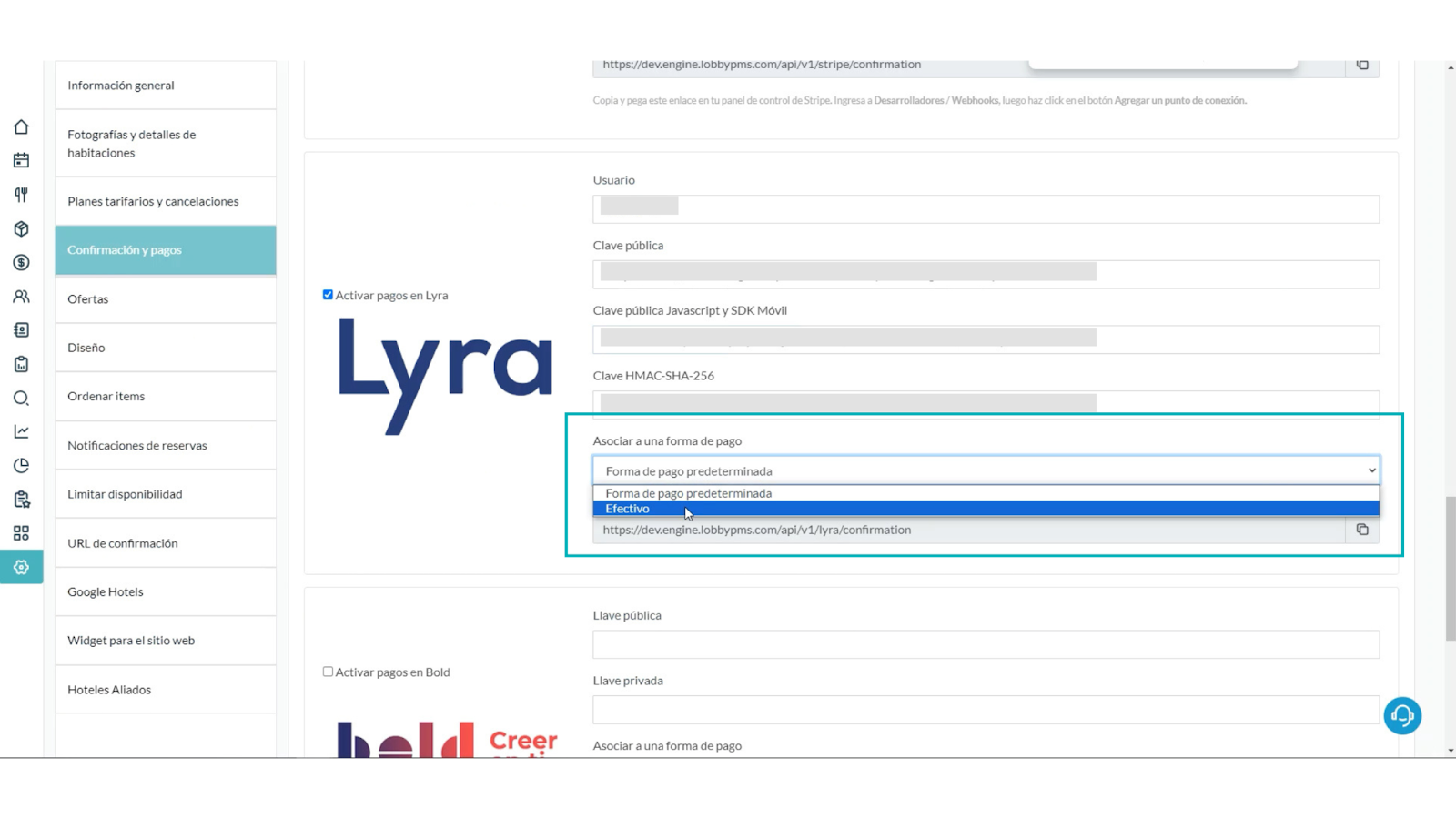Open the support chat headset button
The width and height of the screenshot is (1456, 819).
(1402, 715)
